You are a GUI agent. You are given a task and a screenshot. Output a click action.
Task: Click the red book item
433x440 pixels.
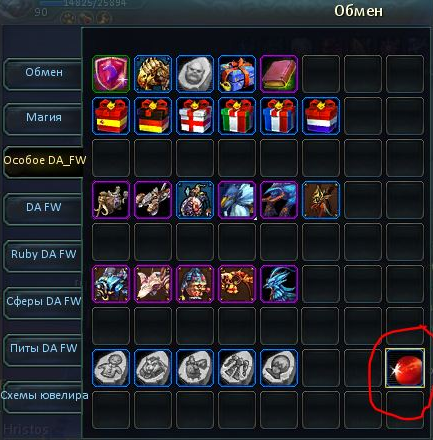point(279,74)
